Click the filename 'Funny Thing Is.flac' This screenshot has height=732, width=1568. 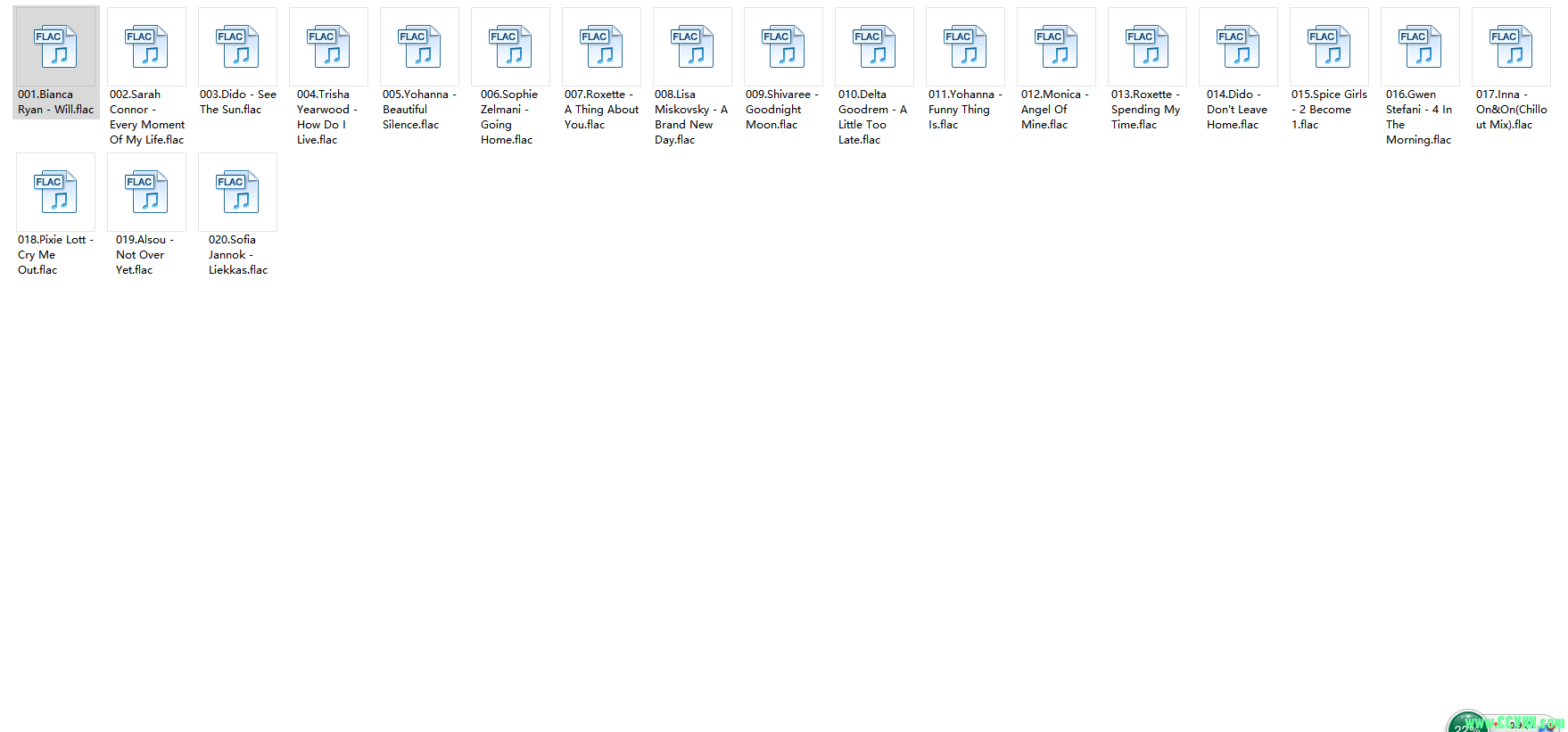(x=959, y=117)
